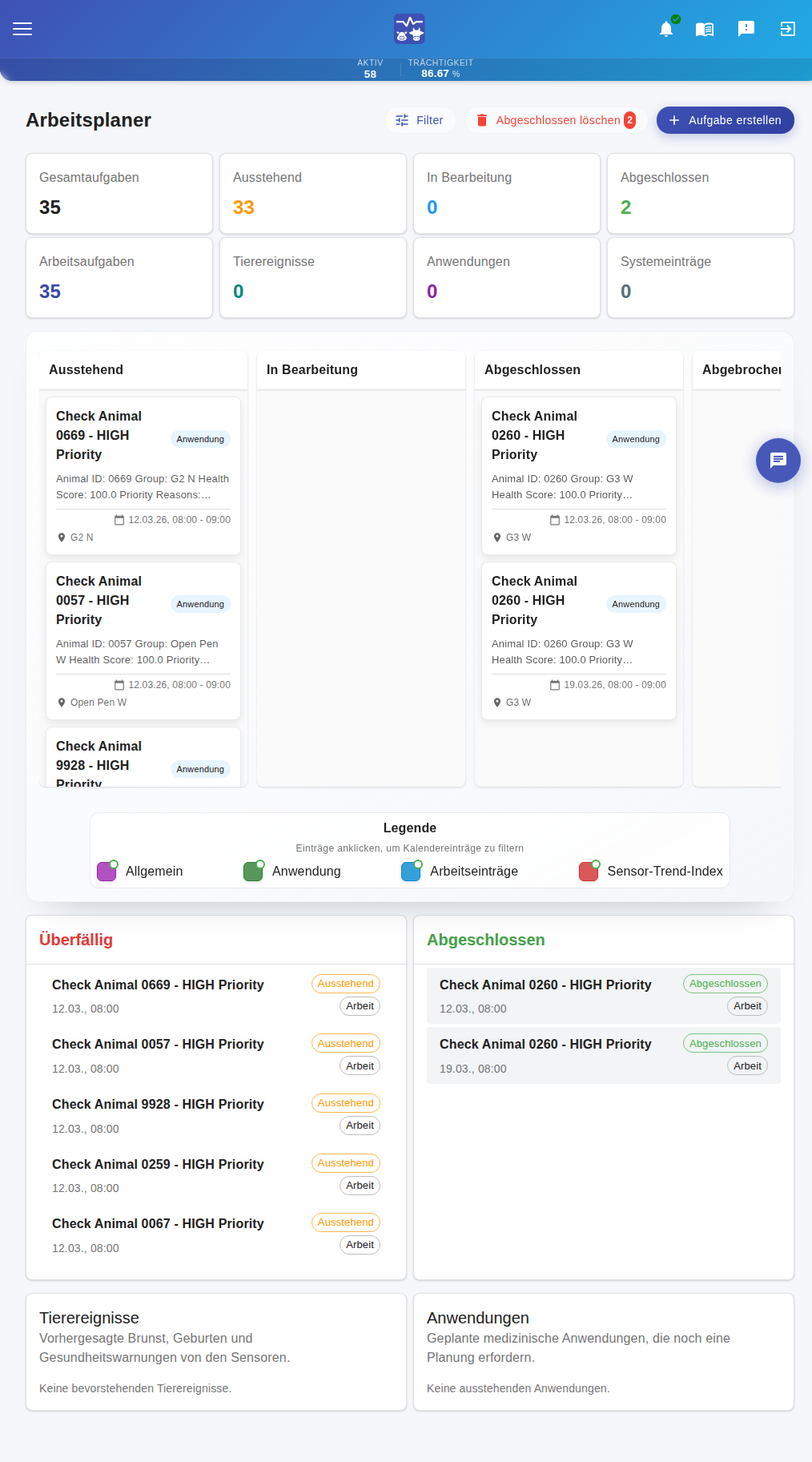The height and width of the screenshot is (1462, 812).
Task: Click Anwendung chip on Animal 0669 card
Action: click(200, 439)
